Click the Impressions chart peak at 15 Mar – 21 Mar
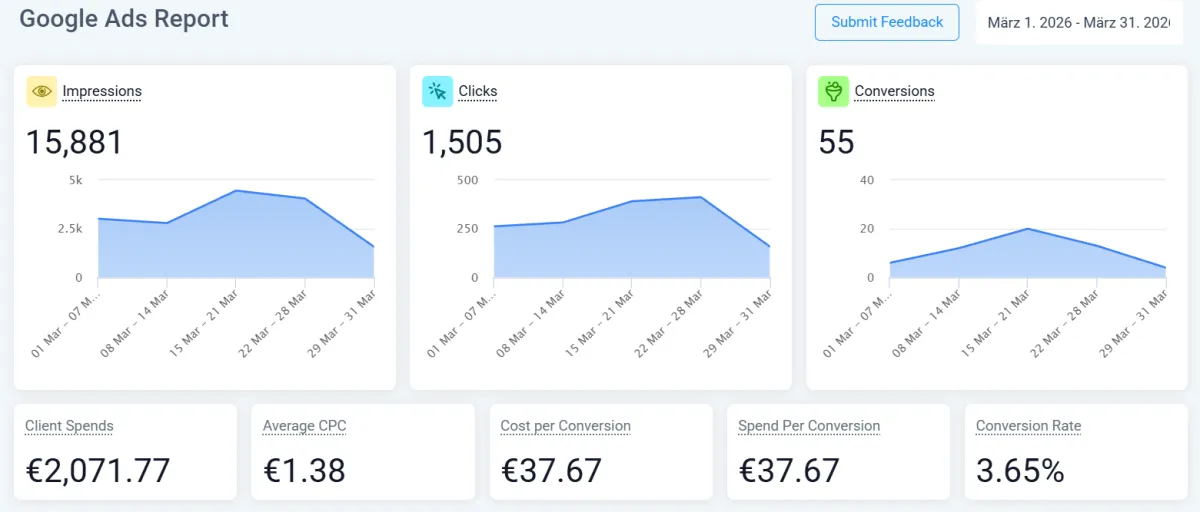The height and width of the screenshot is (512, 1200). click(236, 190)
